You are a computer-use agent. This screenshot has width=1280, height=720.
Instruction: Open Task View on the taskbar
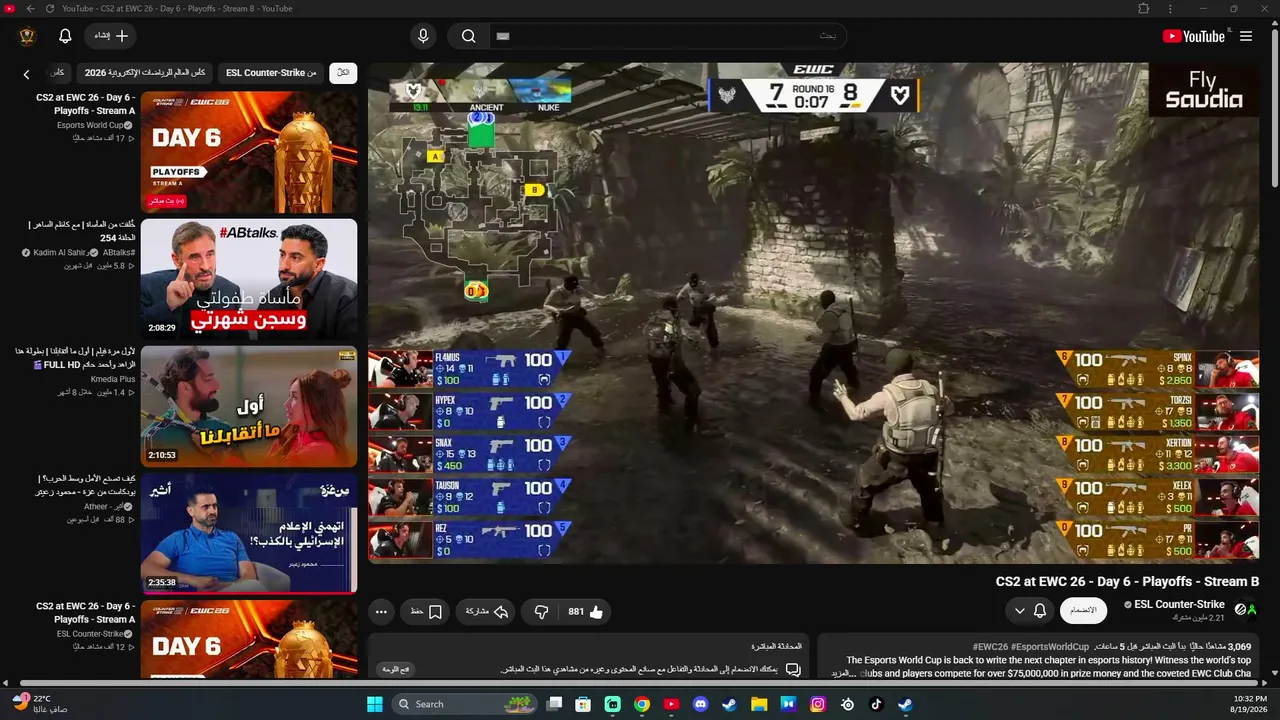[x=554, y=704]
